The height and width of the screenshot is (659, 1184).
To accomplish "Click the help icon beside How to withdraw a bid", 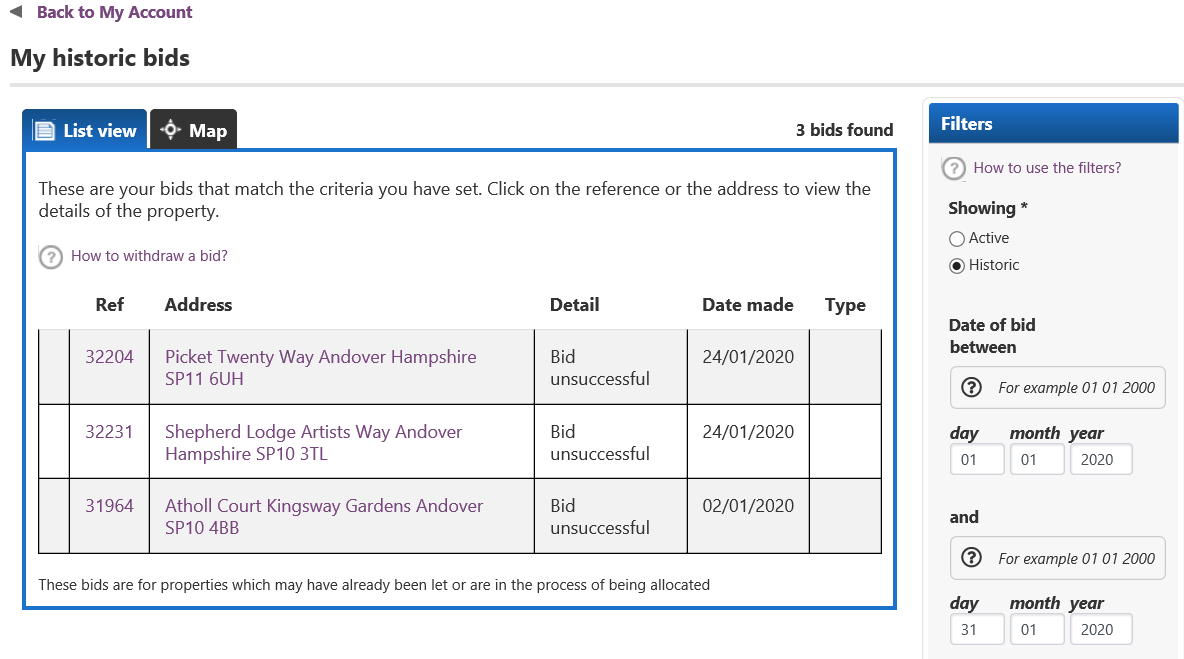I will tap(51, 257).
